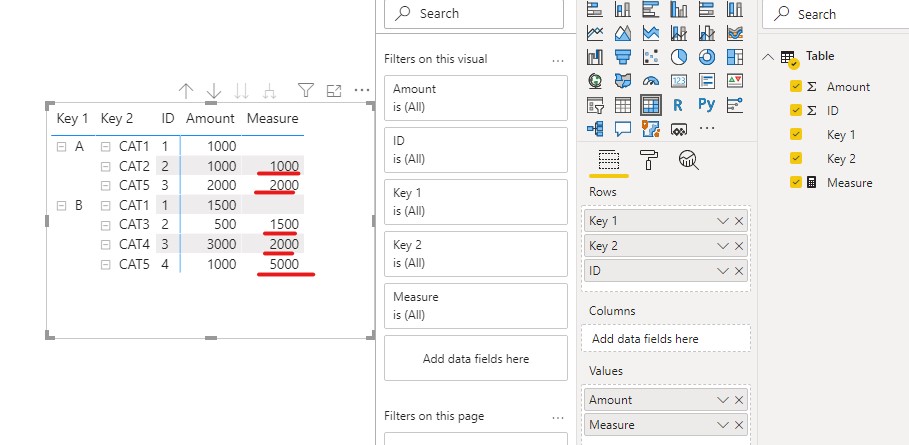
Task: Click the Fields pane Search box
Action: 835,14
